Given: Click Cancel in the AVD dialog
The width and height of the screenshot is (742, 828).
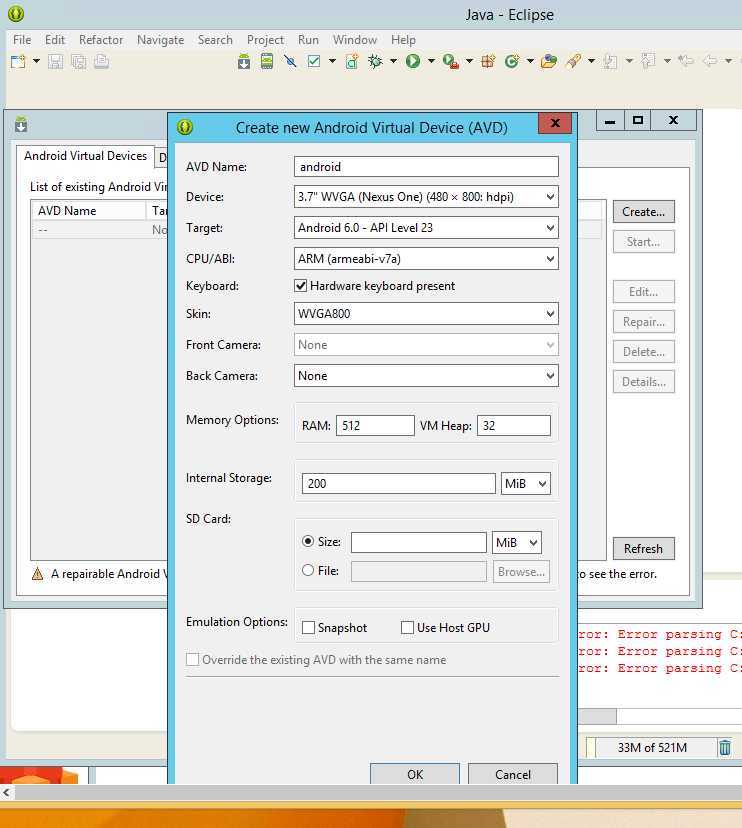Looking at the screenshot, I should [x=513, y=774].
